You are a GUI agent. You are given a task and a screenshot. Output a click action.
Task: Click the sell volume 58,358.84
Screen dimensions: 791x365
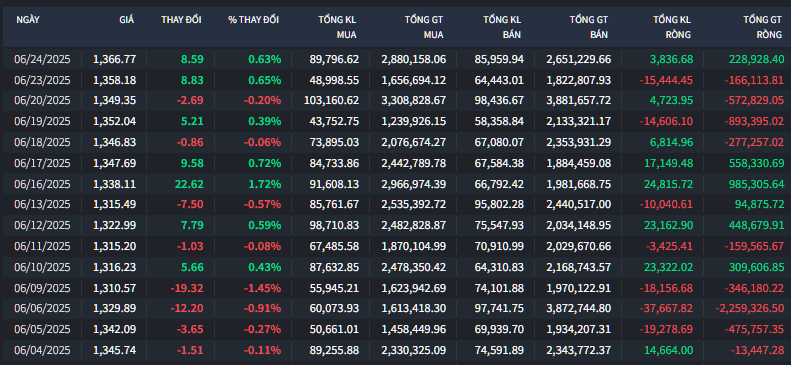coord(499,121)
